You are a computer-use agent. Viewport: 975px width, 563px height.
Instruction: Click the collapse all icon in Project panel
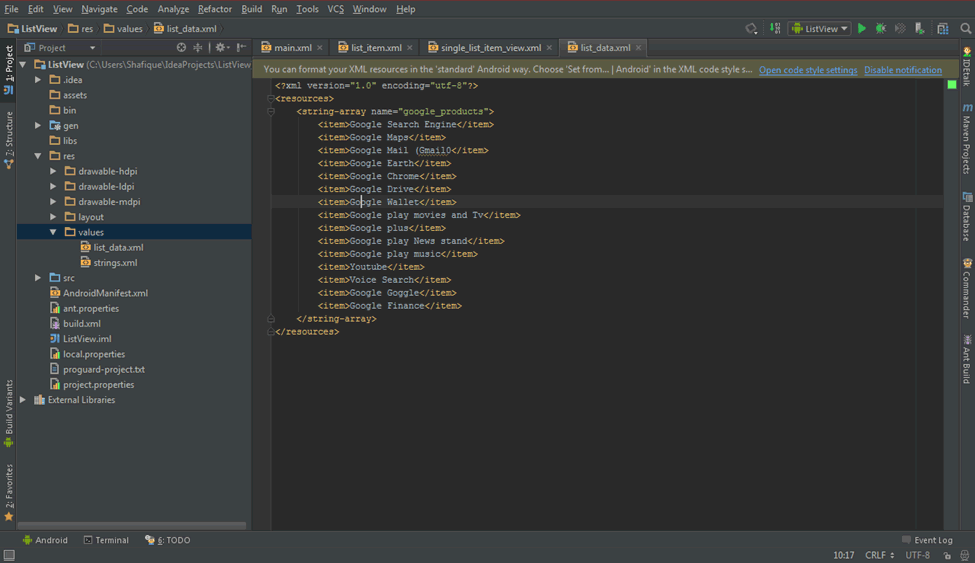click(x=198, y=47)
